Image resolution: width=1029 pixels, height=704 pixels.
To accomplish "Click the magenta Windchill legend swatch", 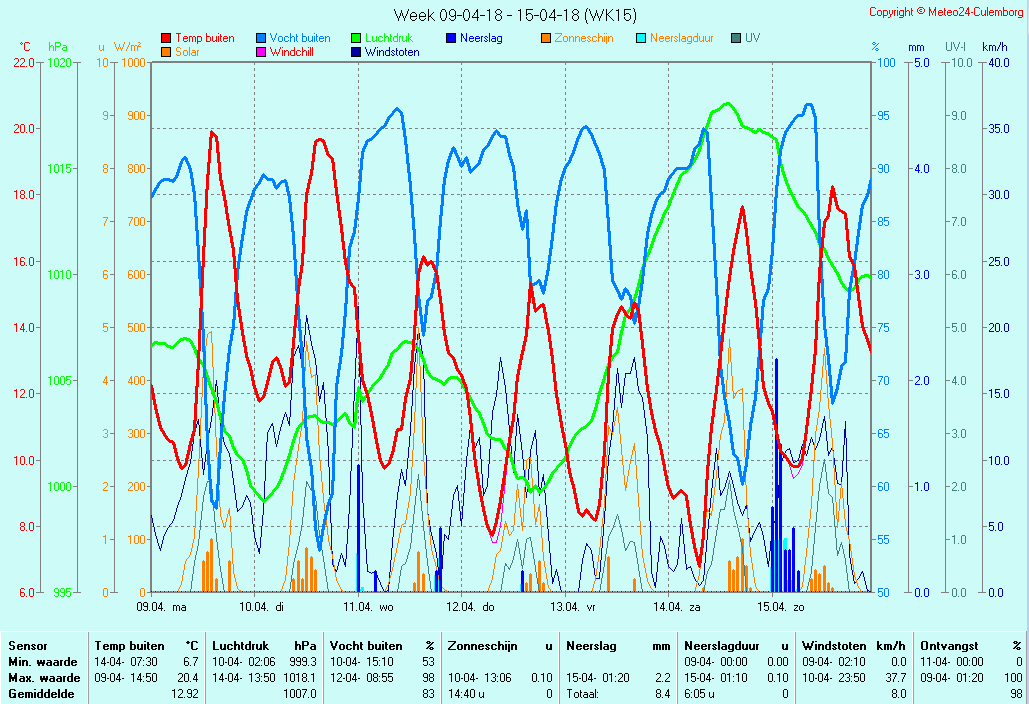I will pyautogui.click(x=261, y=52).
